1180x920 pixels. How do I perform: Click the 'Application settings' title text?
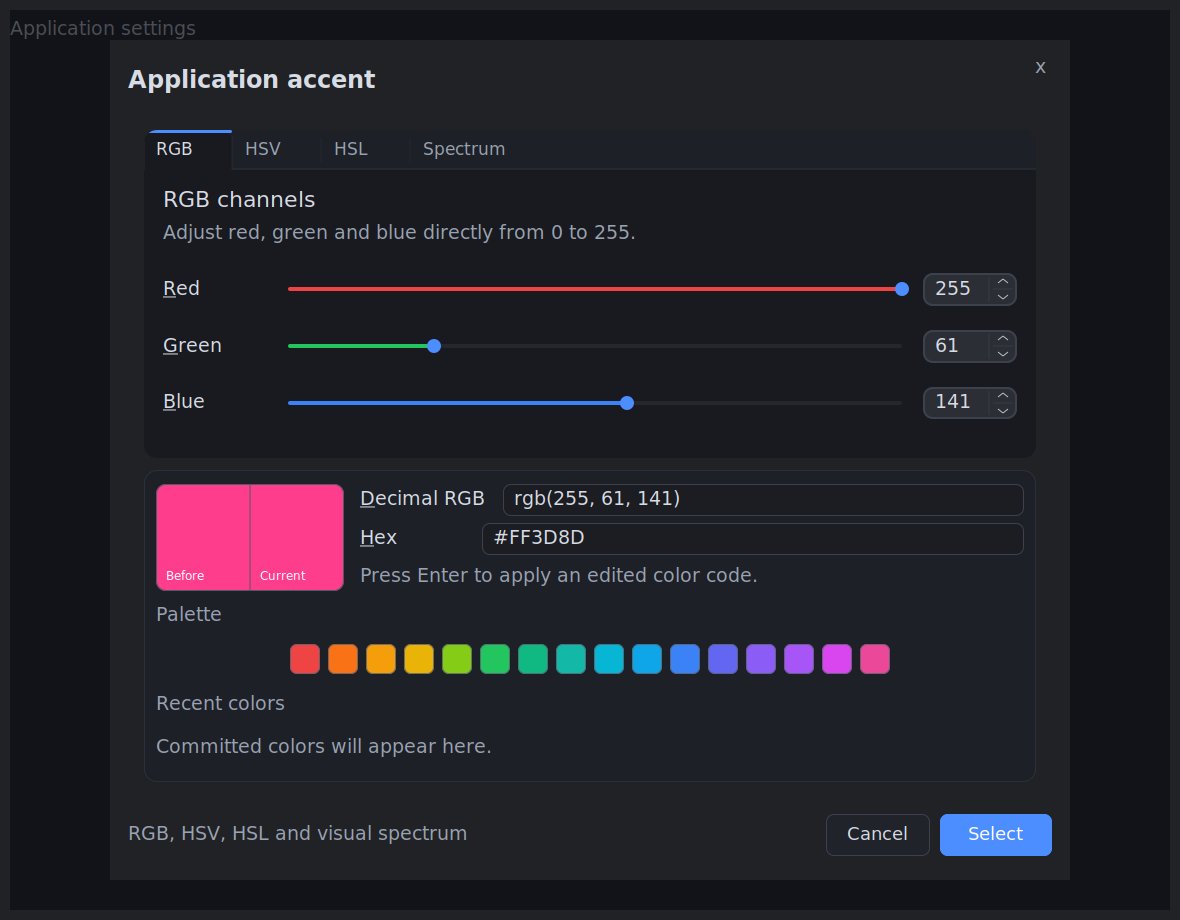pyautogui.click(x=103, y=29)
